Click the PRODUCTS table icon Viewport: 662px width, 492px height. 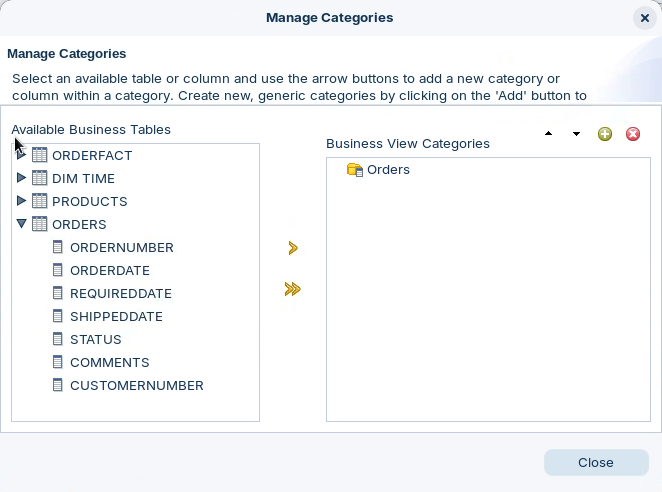40,201
